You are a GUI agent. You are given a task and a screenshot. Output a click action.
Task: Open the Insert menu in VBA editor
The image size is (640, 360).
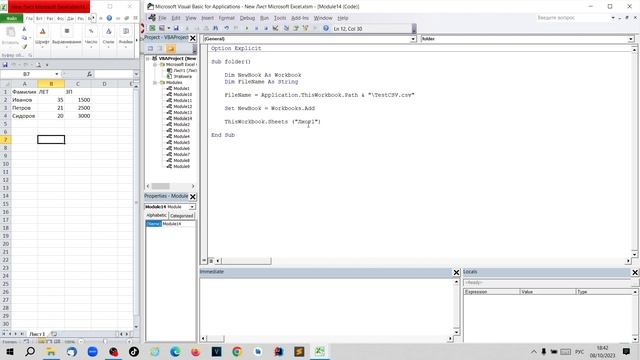click(207, 18)
